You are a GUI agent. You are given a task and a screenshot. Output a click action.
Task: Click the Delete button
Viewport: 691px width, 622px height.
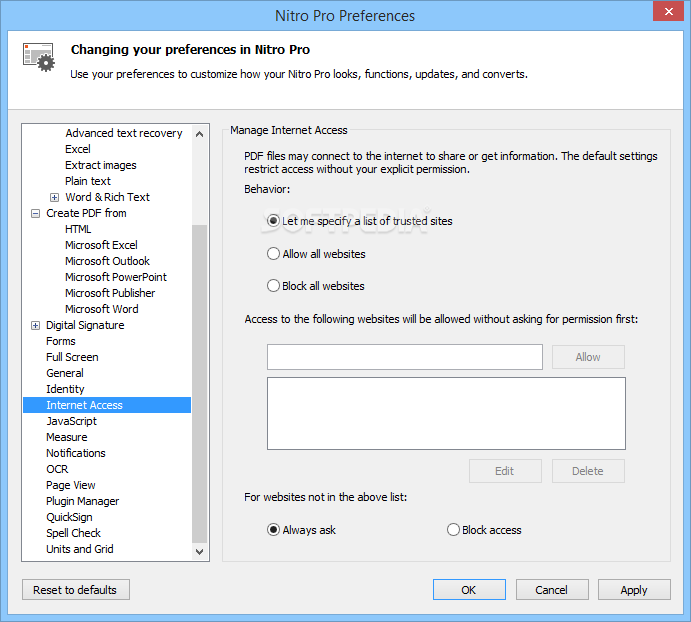pyautogui.click(x=588, y=471)
